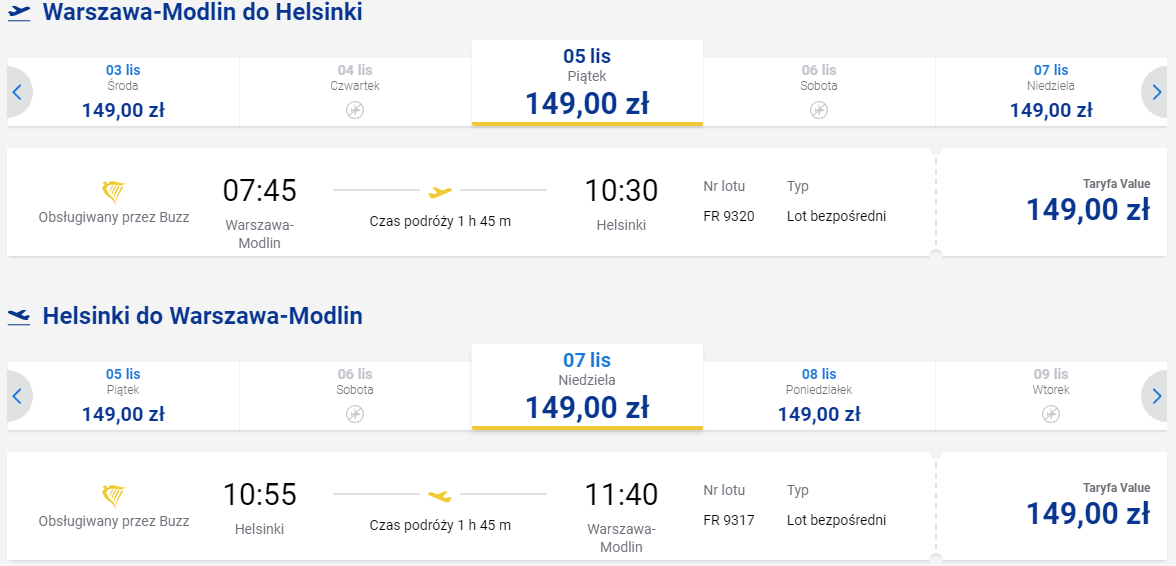Show later outbound dates with right arrow

pos(1156,92)
